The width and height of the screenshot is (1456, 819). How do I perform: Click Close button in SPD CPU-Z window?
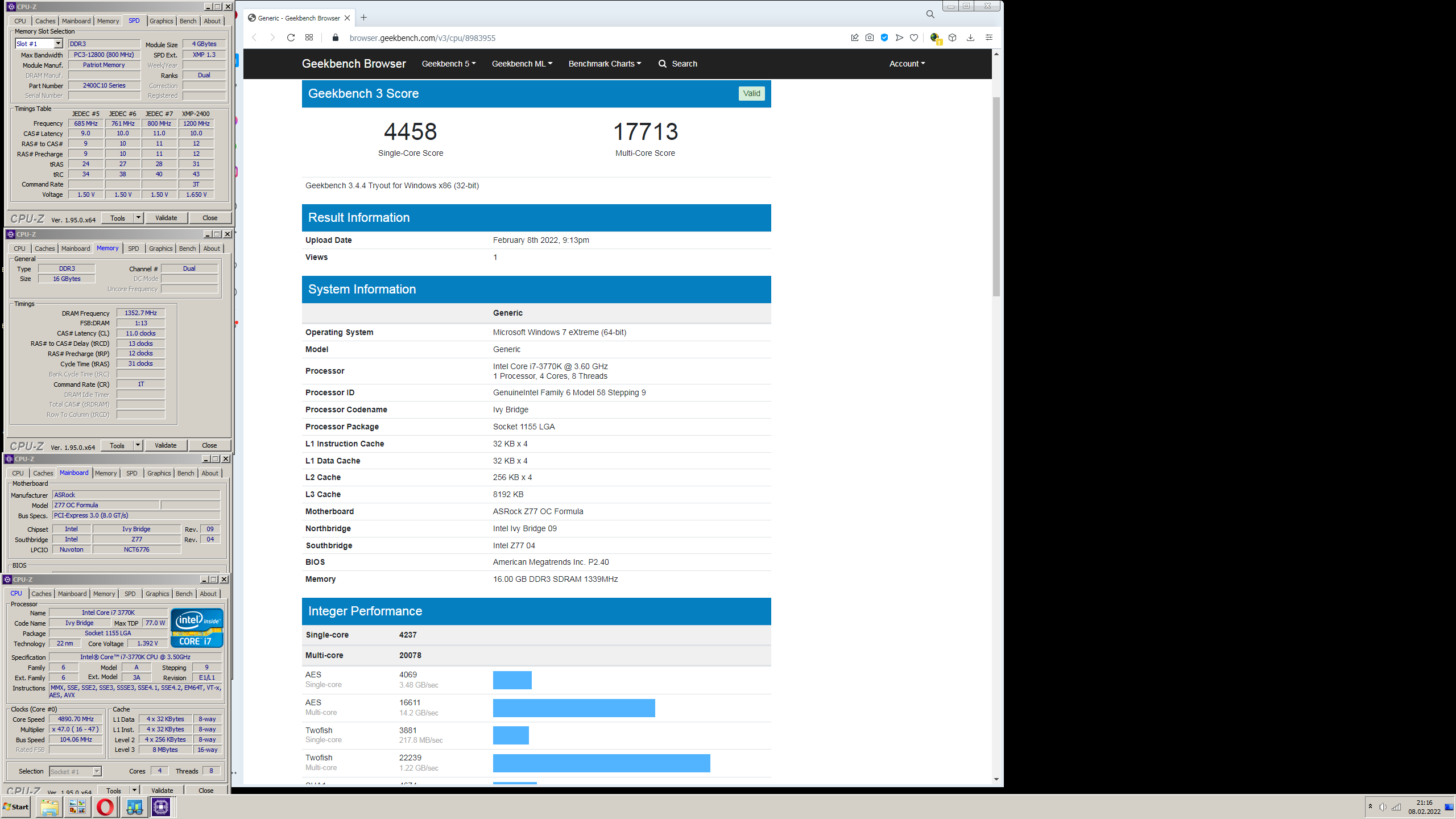210,218
